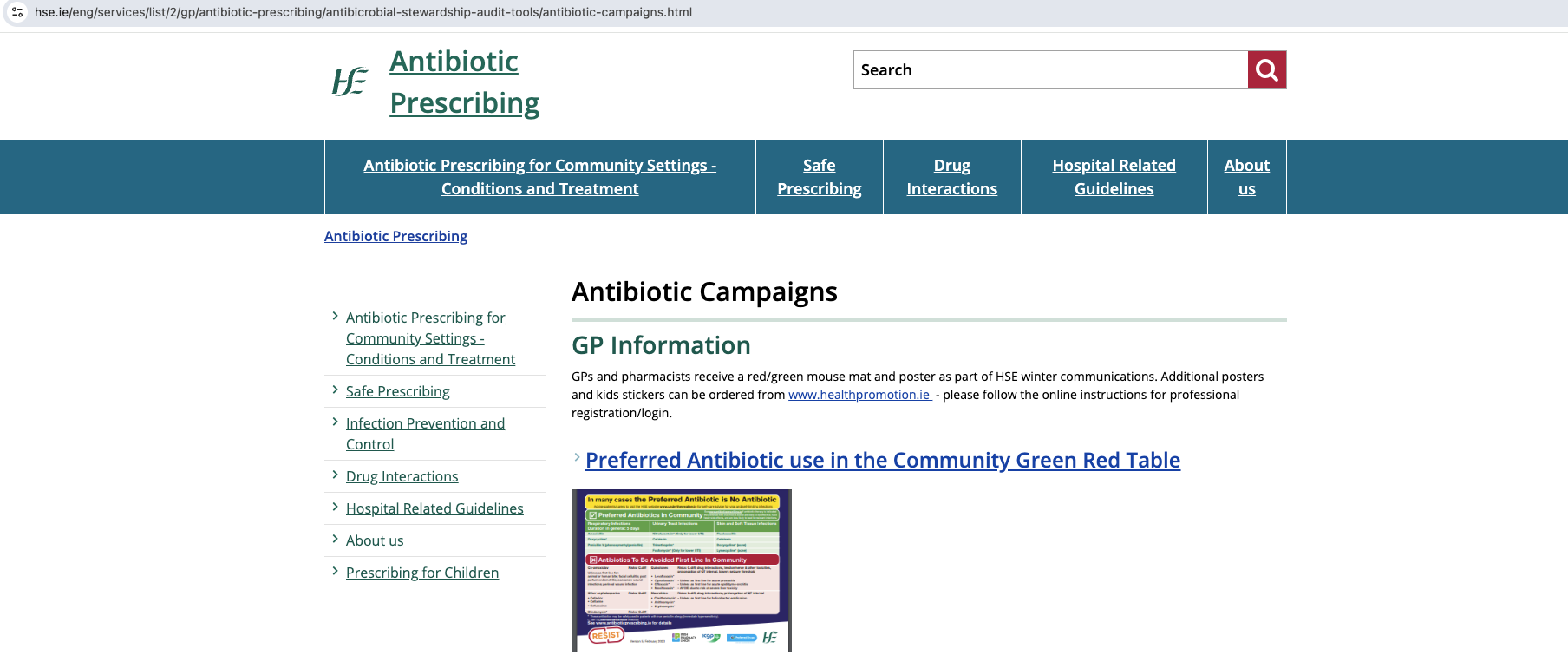
Task: Click arrow before Preferred Antibiotic use heading
Action: pos(577,458)
